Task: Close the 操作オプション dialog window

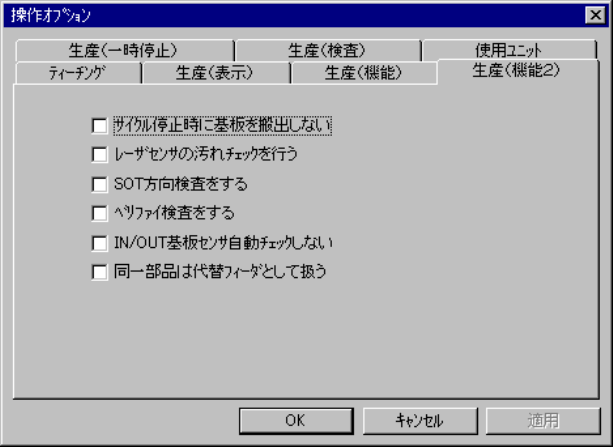Action: click(595, 16)
